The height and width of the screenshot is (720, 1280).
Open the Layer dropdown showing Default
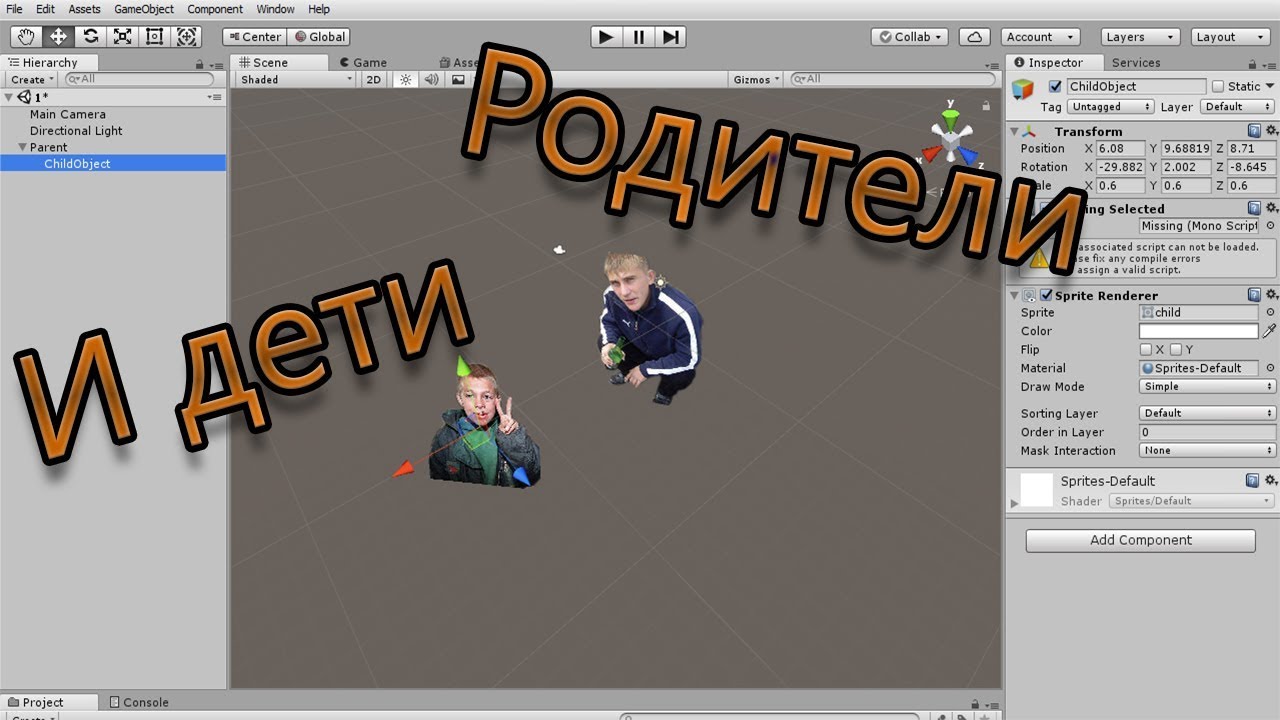(1238, 106)
